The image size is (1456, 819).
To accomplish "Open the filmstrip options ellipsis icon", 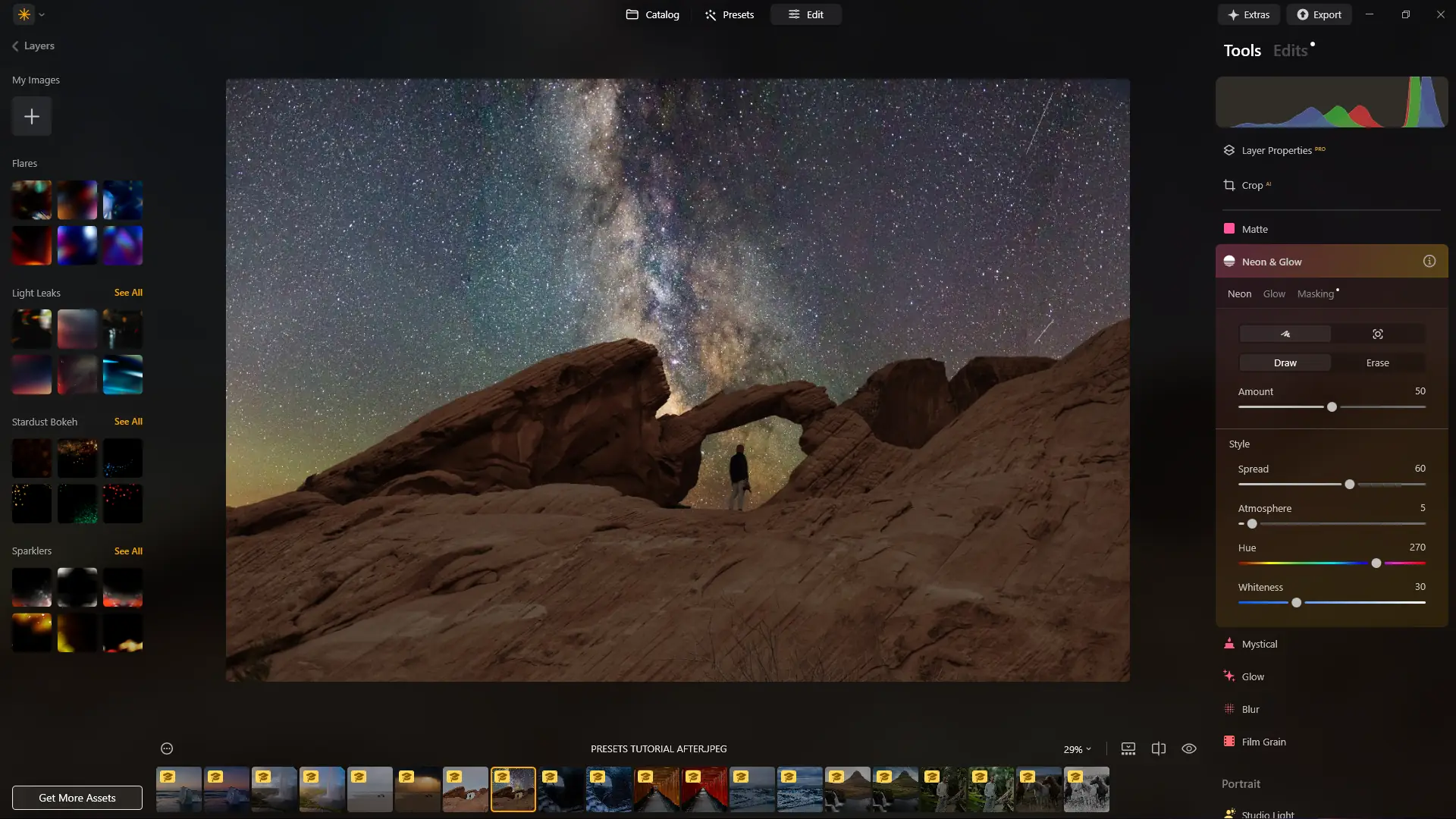I will (167, 748).
